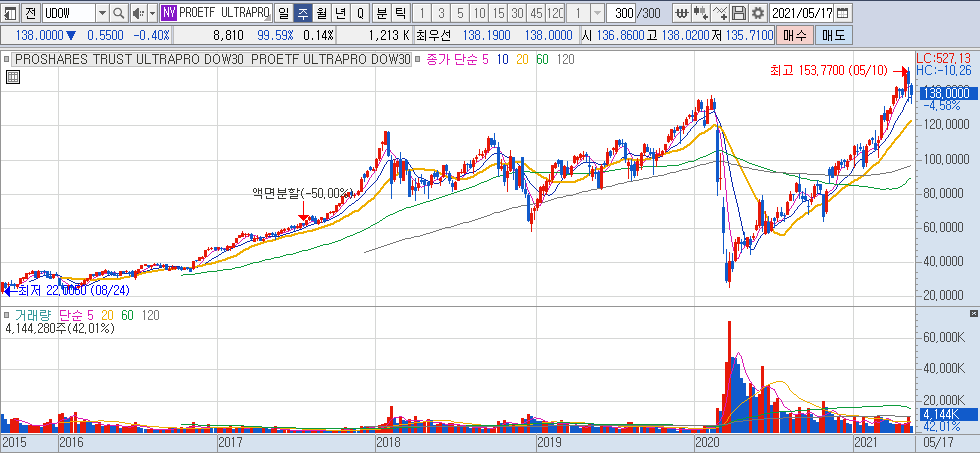Click the red 매수 buy button
Viewport: 980px width, 453px height.
coord(794,36)
